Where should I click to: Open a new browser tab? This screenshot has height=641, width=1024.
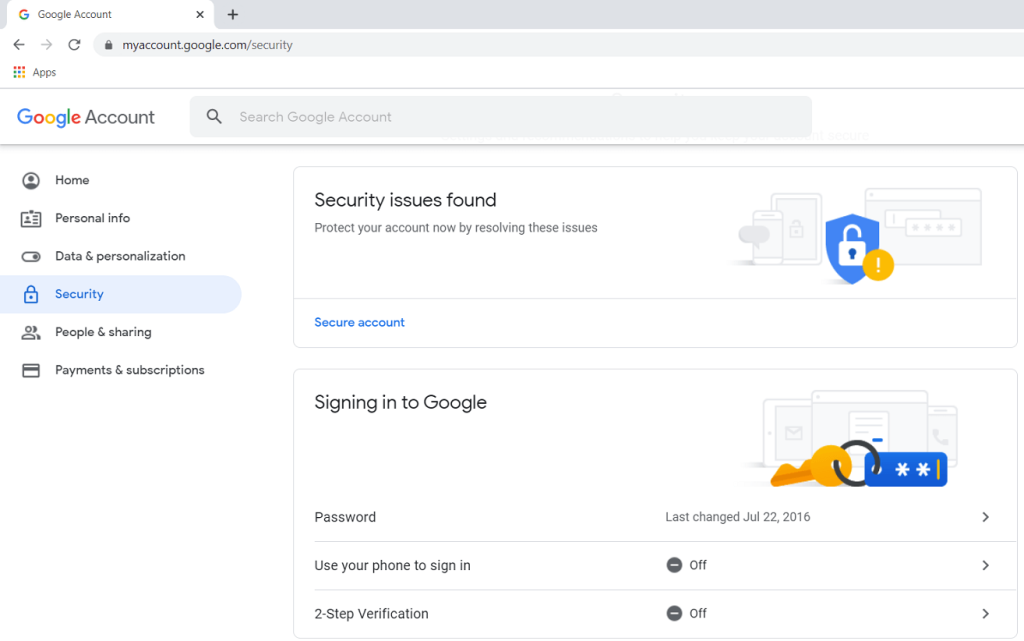coord(233,15)
